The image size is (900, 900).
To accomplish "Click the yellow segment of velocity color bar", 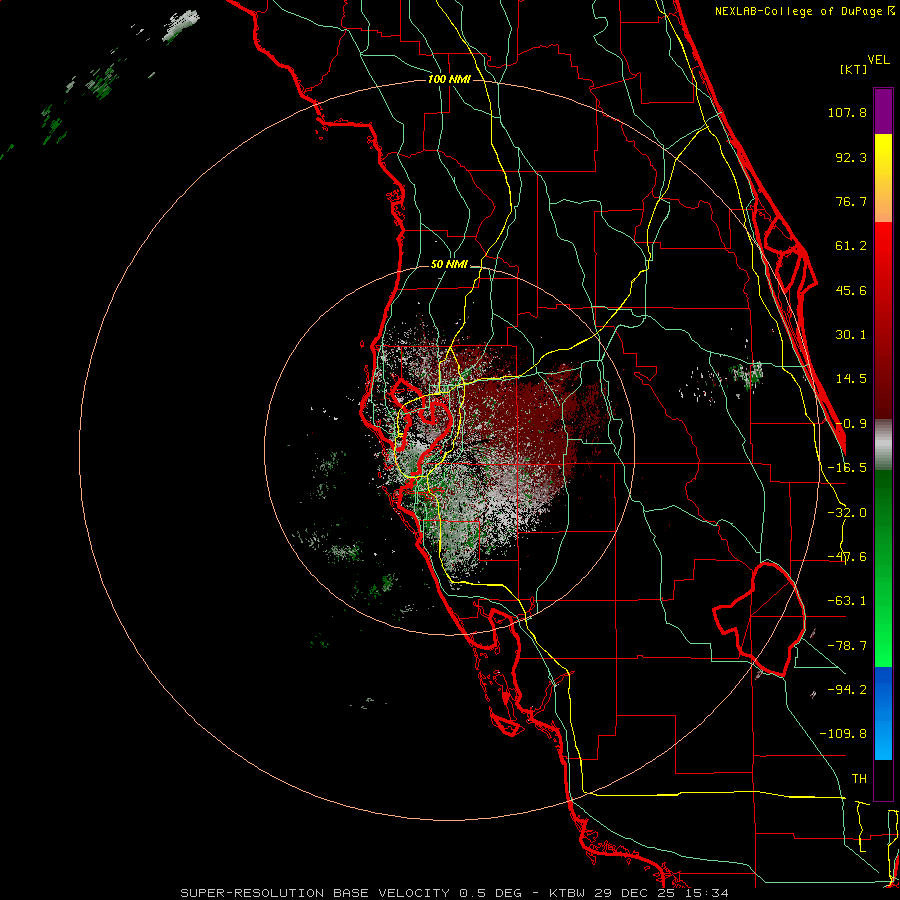I will 883,178.
